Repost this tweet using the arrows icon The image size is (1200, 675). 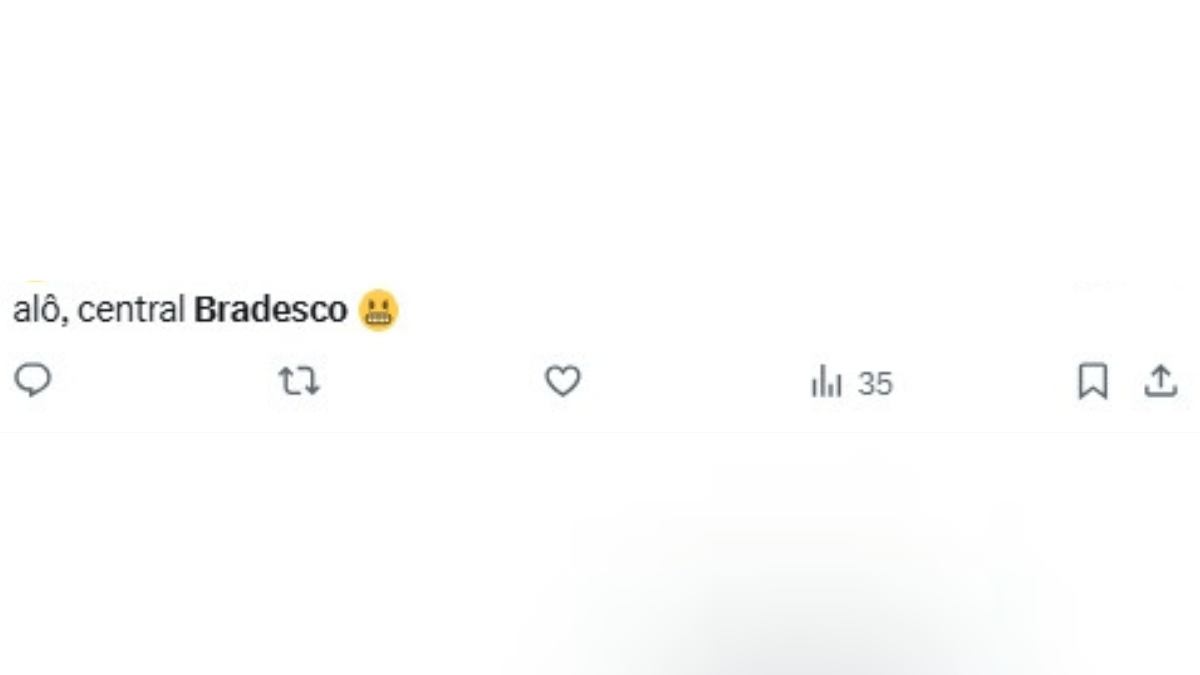299,382
